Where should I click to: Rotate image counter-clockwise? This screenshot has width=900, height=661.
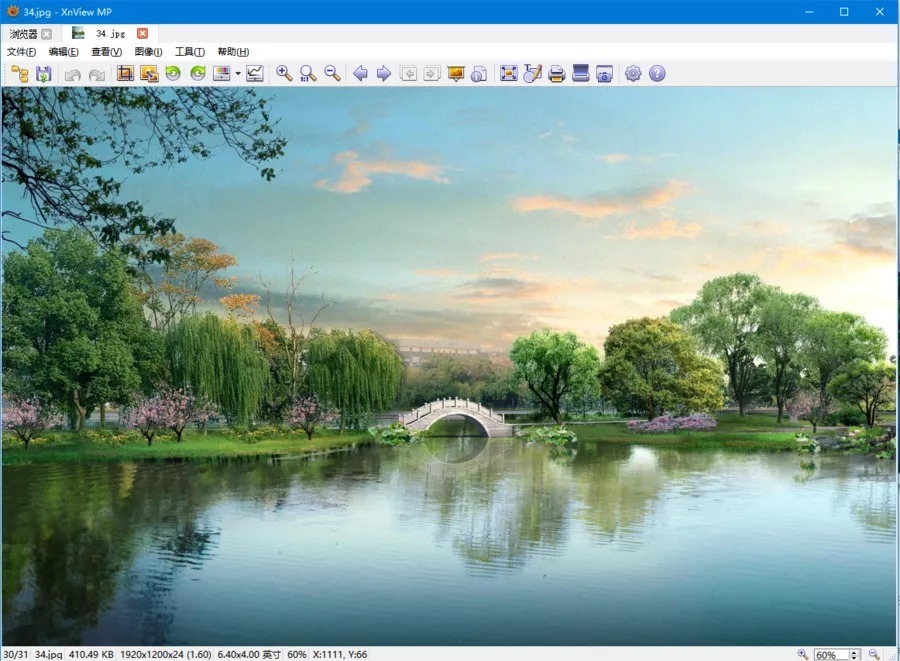pyautogui.click(x=173, y=73)
